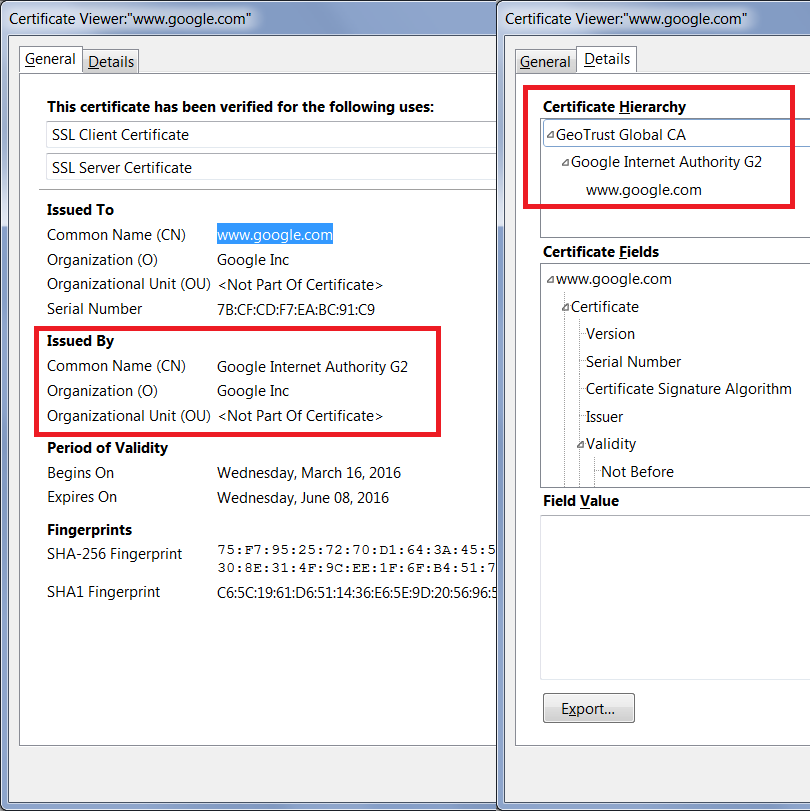Click issuer name Google Internet Authority G2
810x811 pixels.
click(312, 367)
